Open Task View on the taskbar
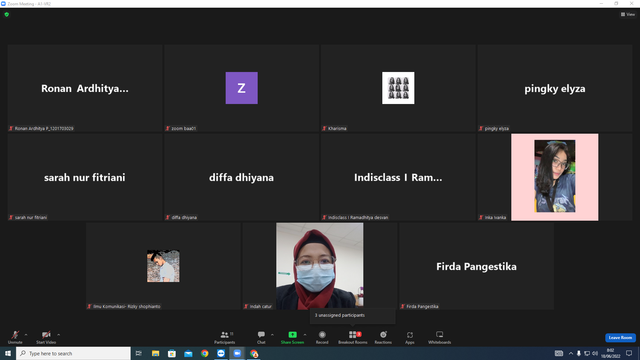Image resolution: width=640 pixels, height=360 pixels. (x=139, y=353)
